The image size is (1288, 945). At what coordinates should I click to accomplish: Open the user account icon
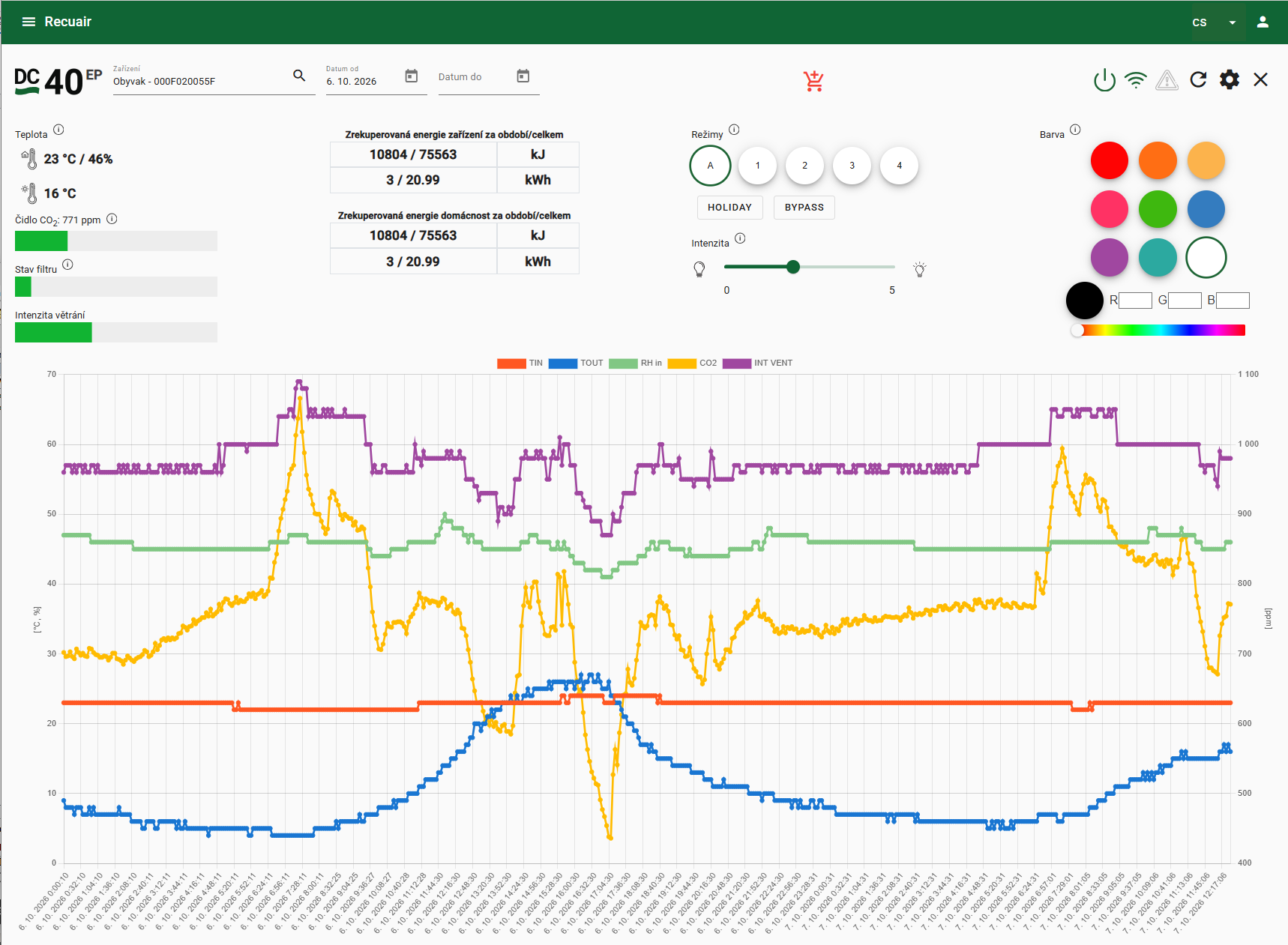pyautogui.click(x=1263, y=22)
